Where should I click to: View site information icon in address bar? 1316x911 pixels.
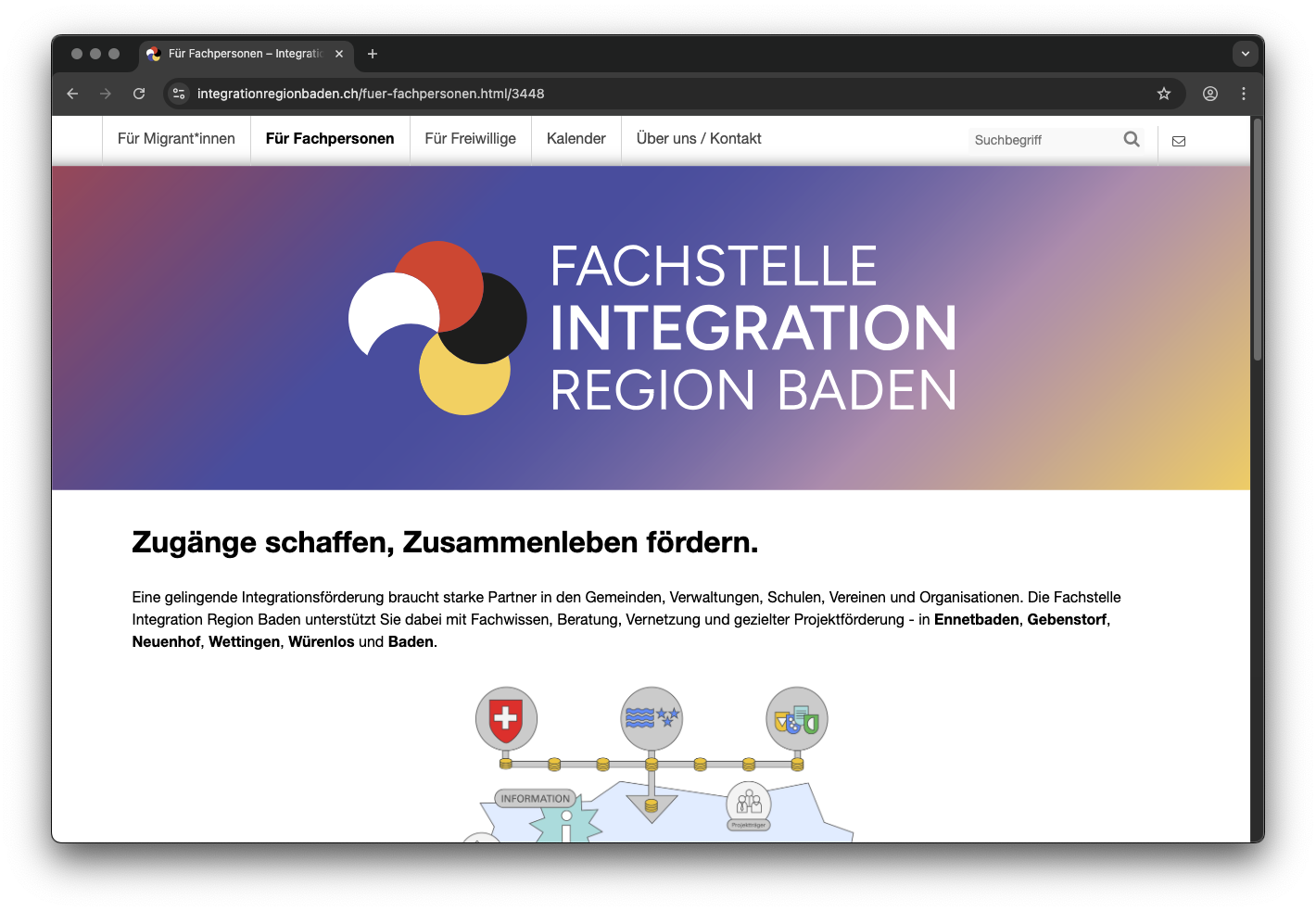coord(180,94)
